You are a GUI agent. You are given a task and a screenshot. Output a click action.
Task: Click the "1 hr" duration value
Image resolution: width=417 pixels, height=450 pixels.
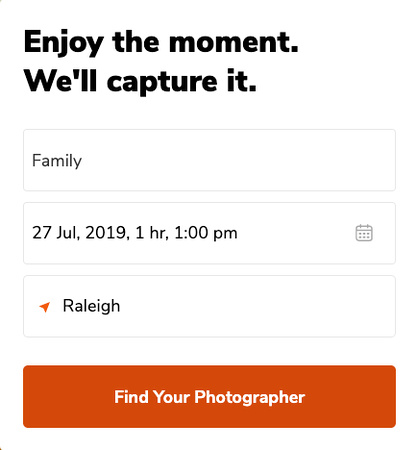pyautogui.click(x=150, y=233)
